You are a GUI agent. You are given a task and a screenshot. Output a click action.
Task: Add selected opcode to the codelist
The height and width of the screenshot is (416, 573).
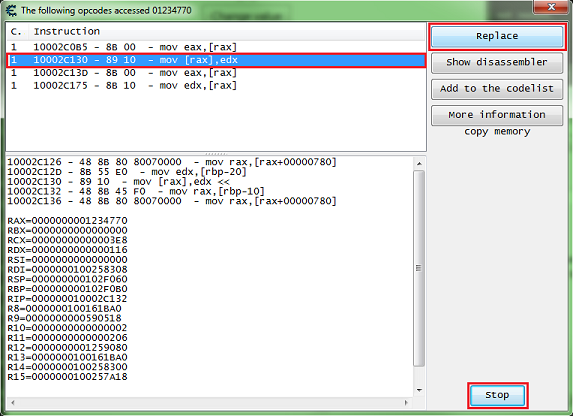point(497,89)
